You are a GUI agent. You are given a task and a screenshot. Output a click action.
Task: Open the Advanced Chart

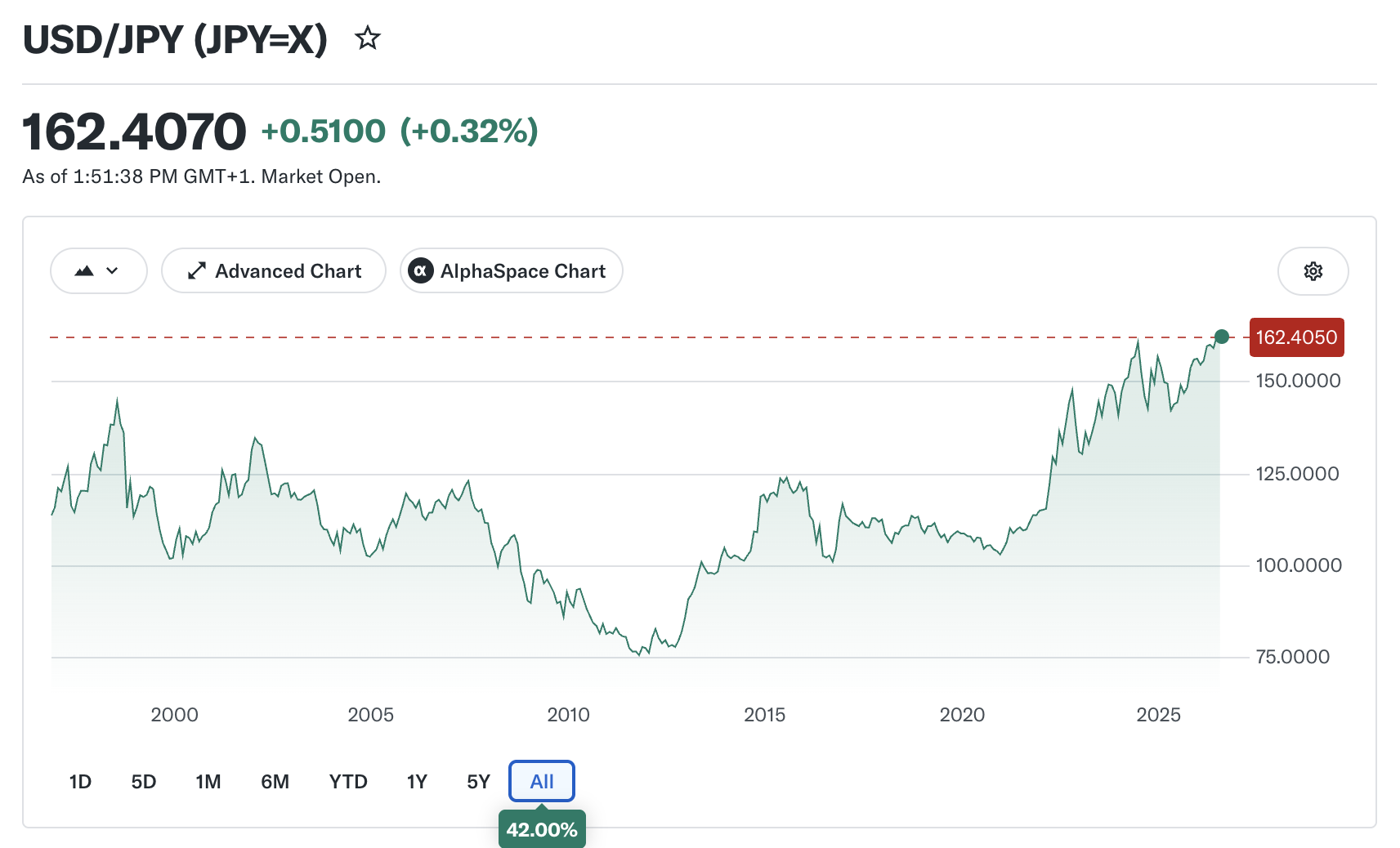coord(274,271)
